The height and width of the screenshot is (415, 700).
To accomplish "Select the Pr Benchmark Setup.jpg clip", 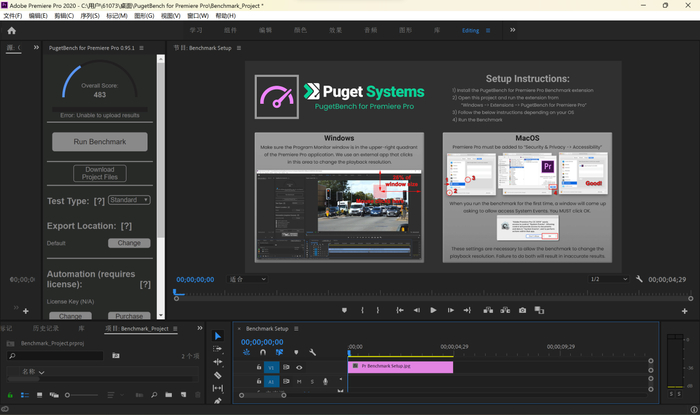I will pos(400,367).
